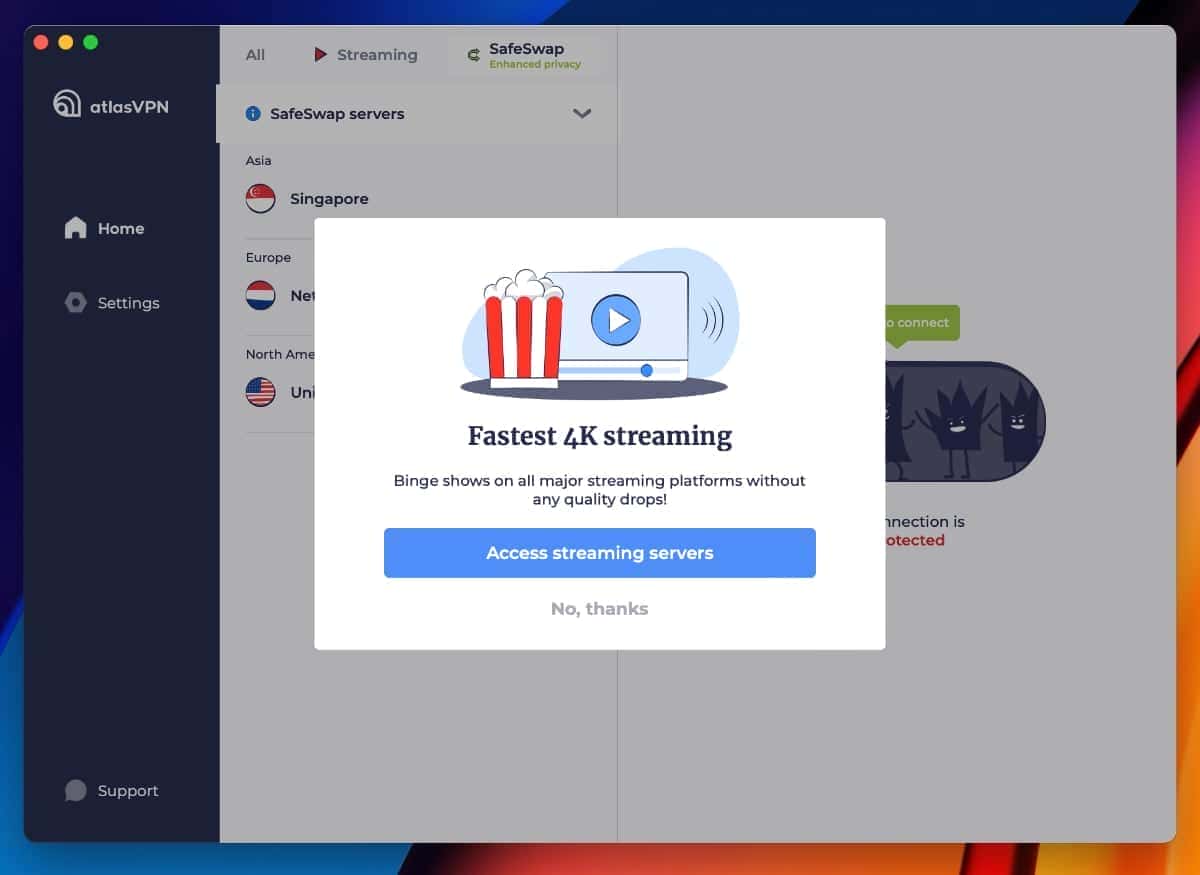1200x875 pixels.
Task: Open Settings from the sidebar
Action: (112, 303)
